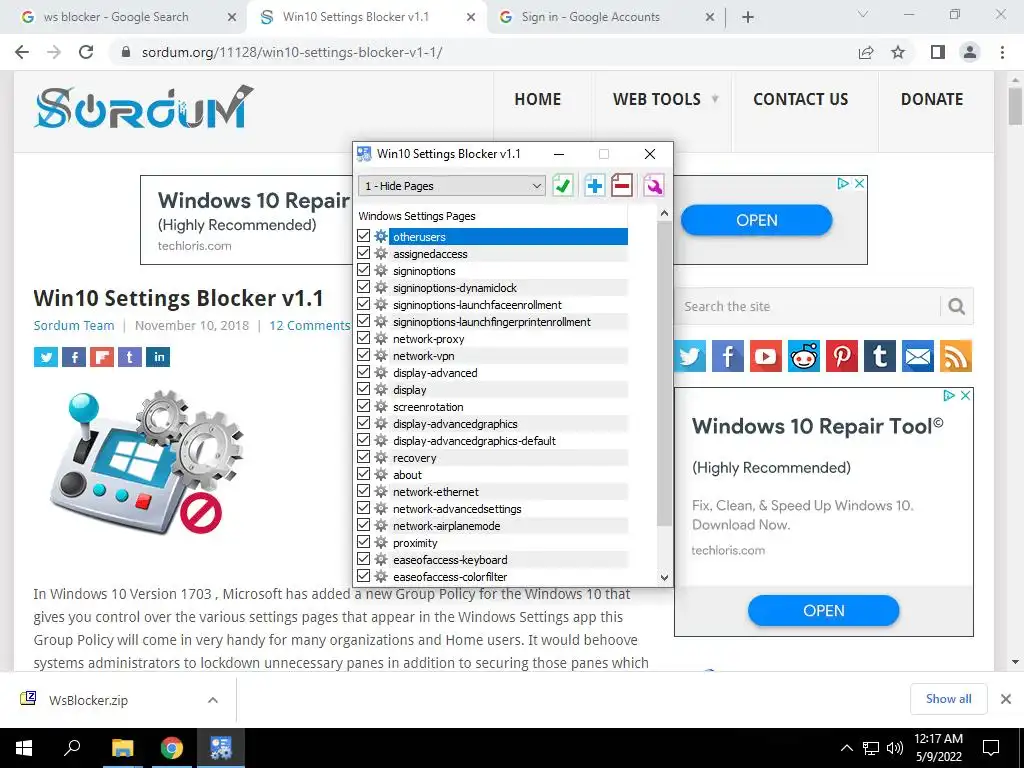Click the settings list scroll down arrow

click(664, 577)
